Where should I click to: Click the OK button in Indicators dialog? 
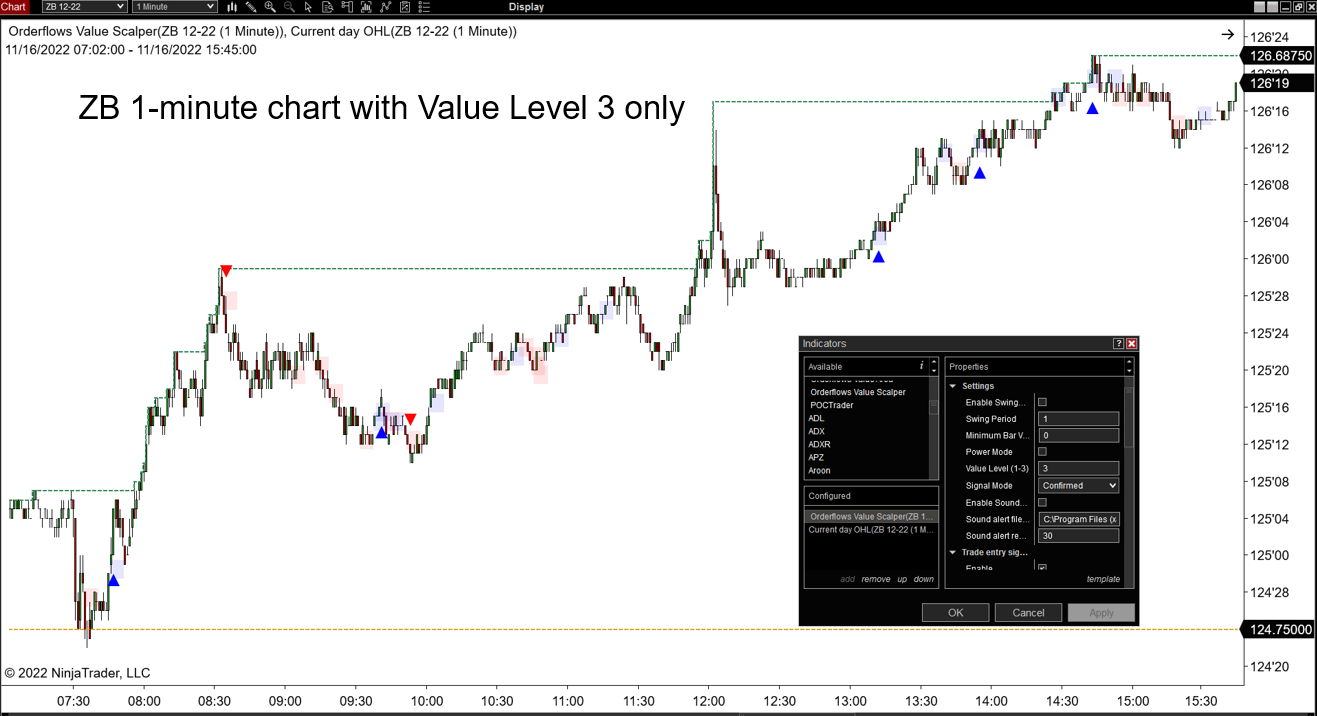[x=955, y=612]
